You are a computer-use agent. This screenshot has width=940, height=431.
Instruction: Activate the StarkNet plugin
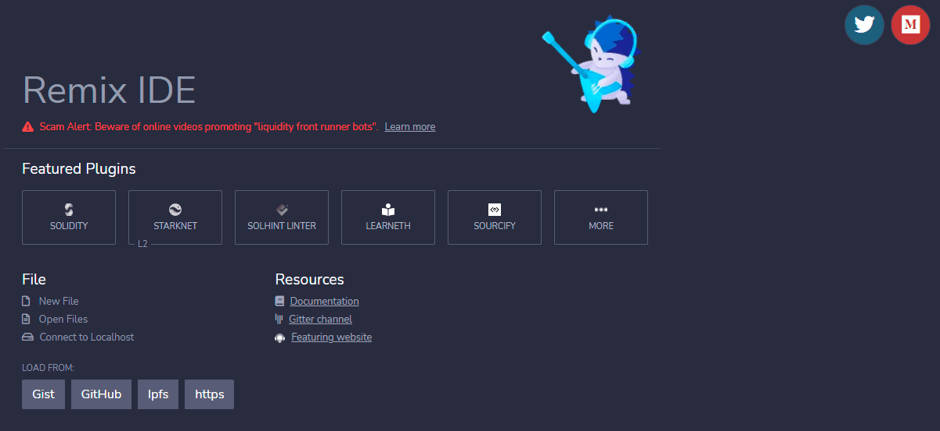175,218
